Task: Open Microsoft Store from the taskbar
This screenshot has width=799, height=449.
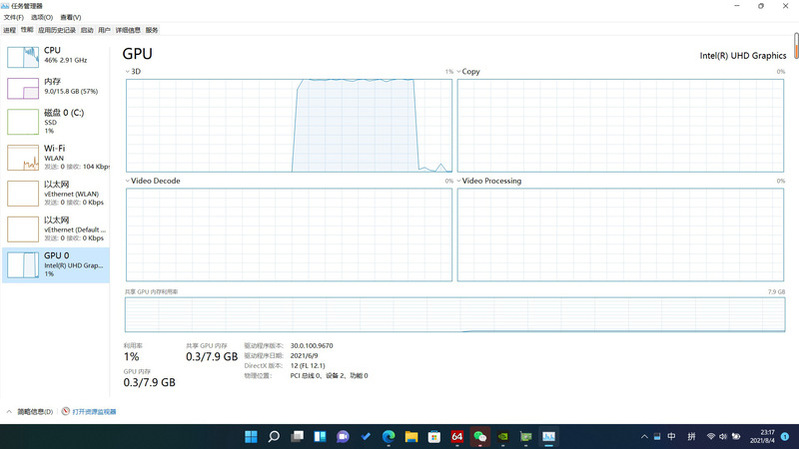Action: 434,437
